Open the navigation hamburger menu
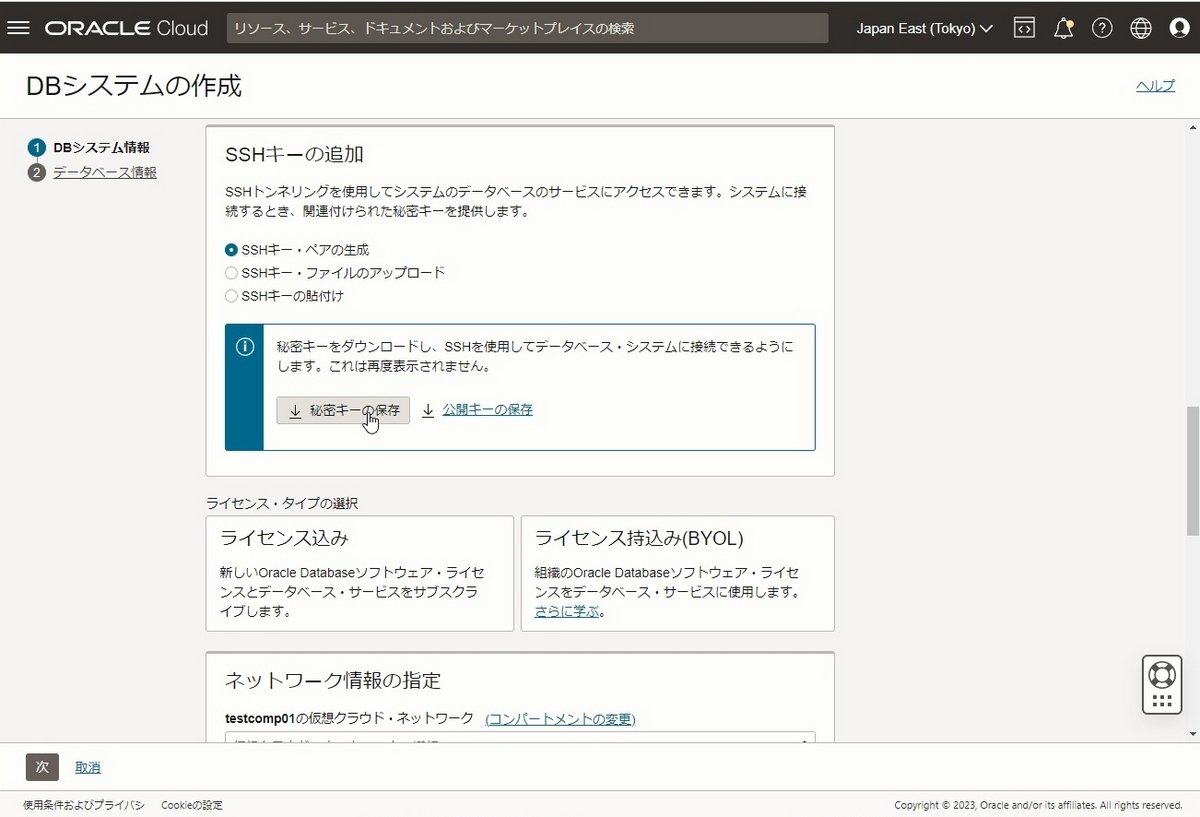The height and width of the screenshot is (817, 1200). point(19,27)
